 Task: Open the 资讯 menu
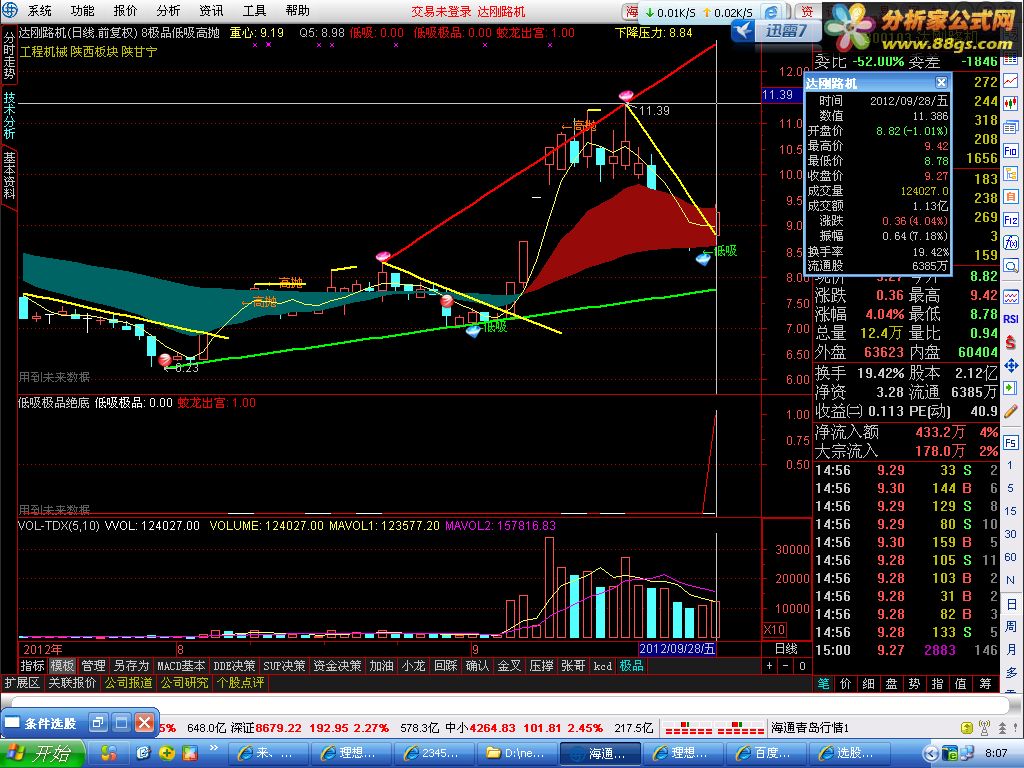212,10
